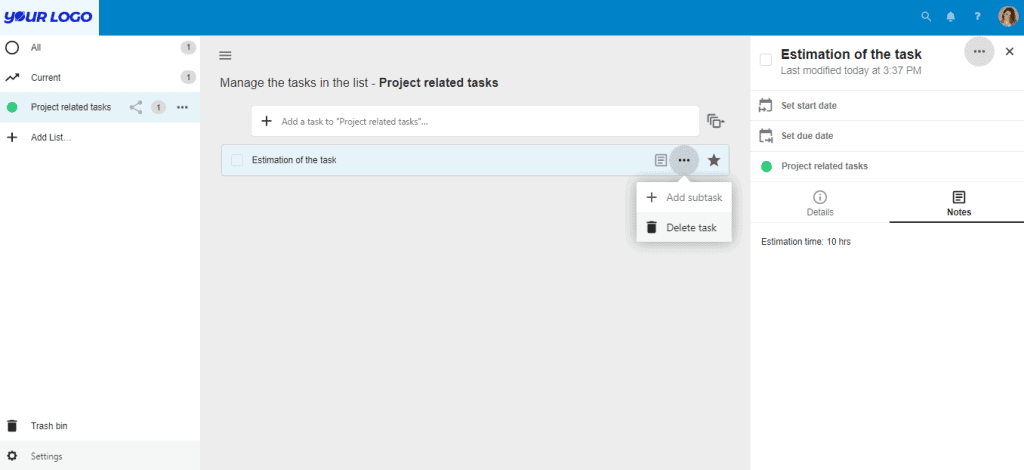Screen dimensions: 1024x470
Task: Open the three-dot menu in detail panel header
Action: coord(979,52)
